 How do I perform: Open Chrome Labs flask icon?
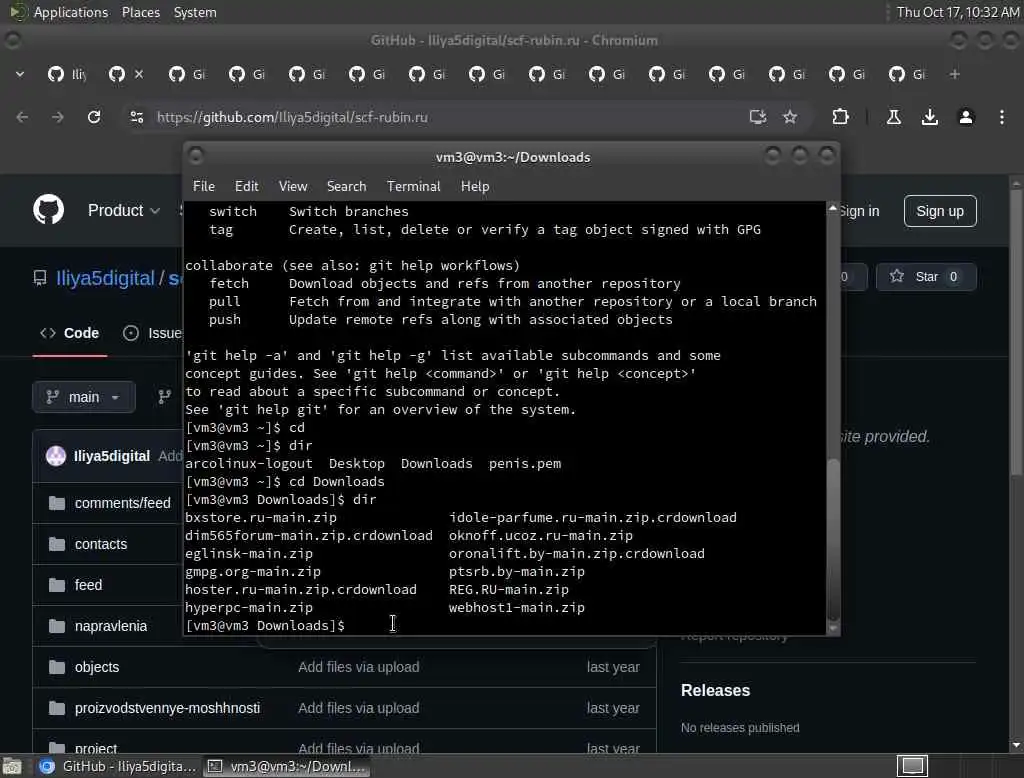pos(894,118)
